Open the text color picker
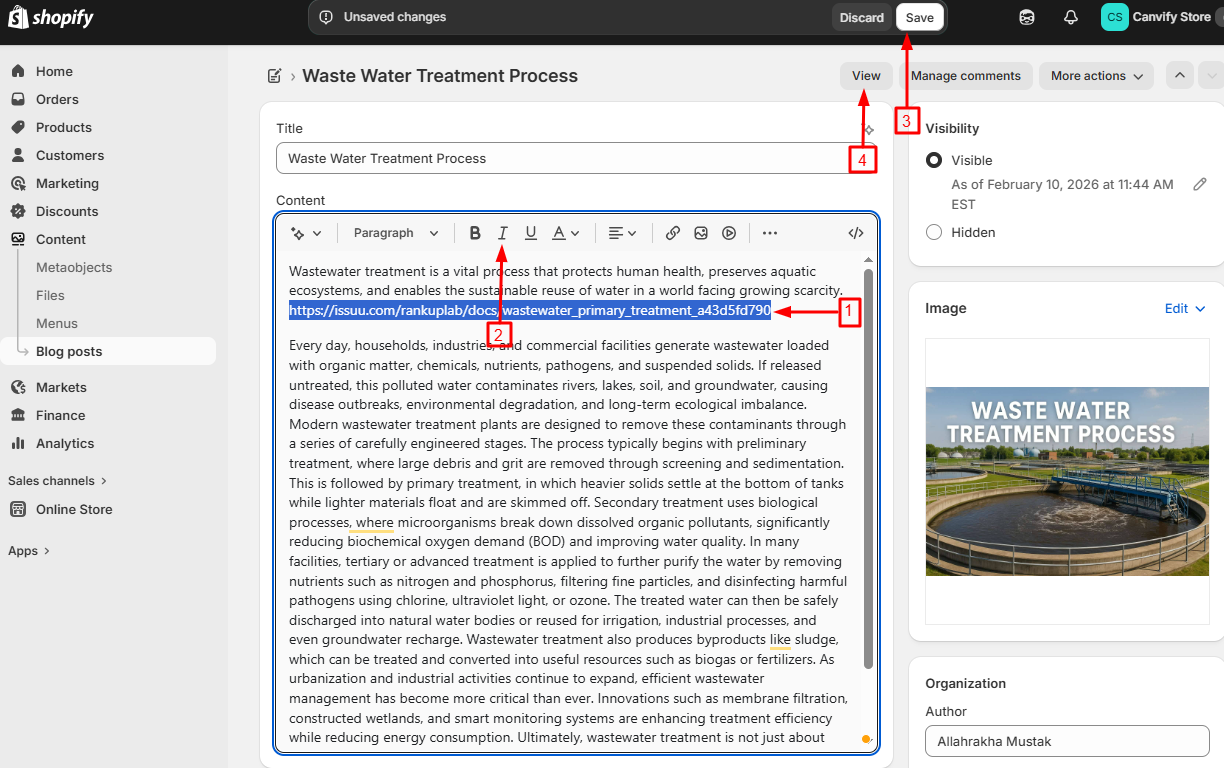Viewport: 1224px width, 768px height. click(565, 233)
